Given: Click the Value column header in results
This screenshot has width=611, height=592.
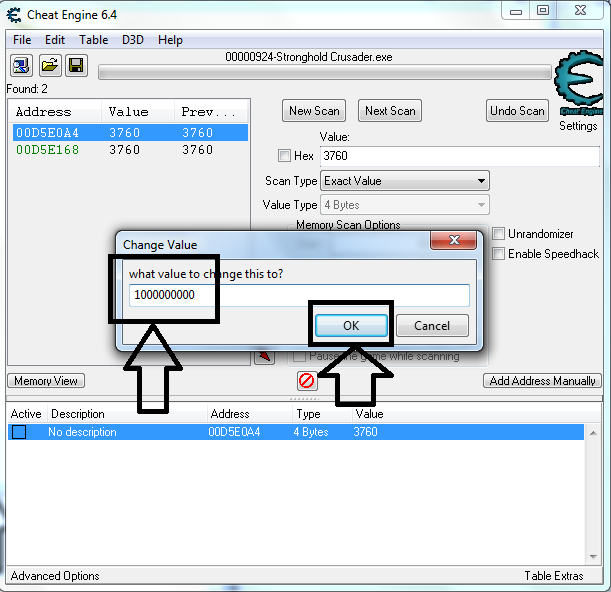Looking at the screenshot, I should coord(138,112).
